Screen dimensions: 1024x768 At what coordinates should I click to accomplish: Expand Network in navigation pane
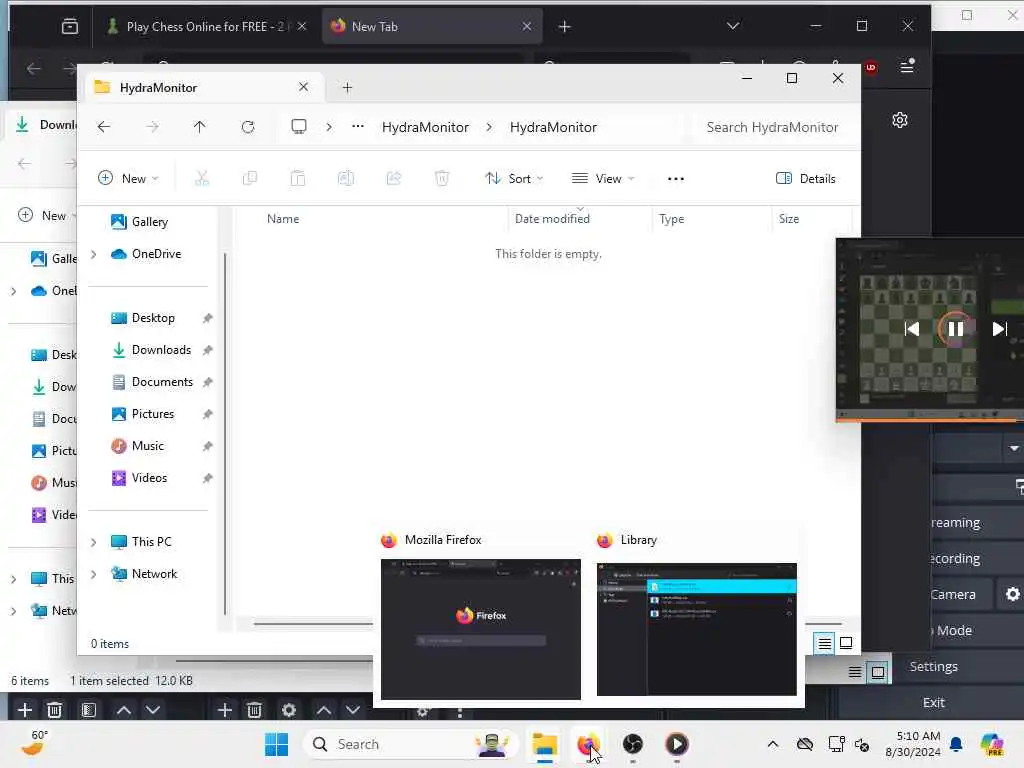point(93,574)
